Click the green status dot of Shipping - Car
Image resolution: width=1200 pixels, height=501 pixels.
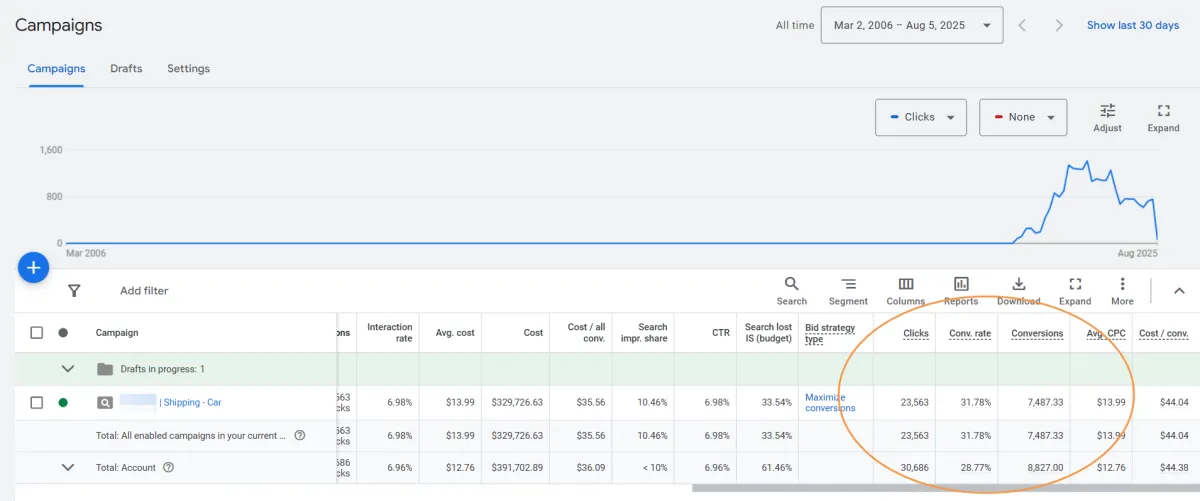coord(63,403)
